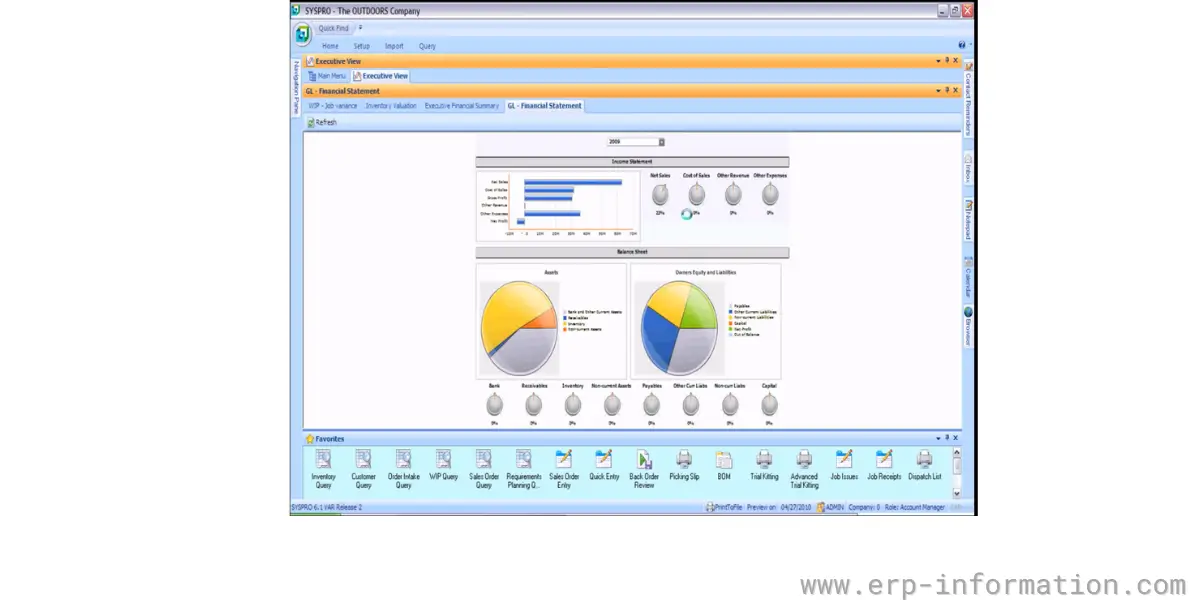Open the Setup menu
The height and width of the screenshot is (600, 1200).
click(361, 46)
